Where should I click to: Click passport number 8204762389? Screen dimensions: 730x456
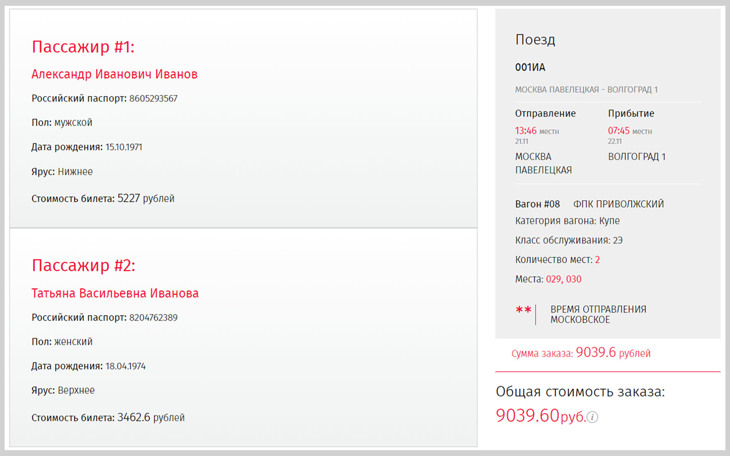153,317
